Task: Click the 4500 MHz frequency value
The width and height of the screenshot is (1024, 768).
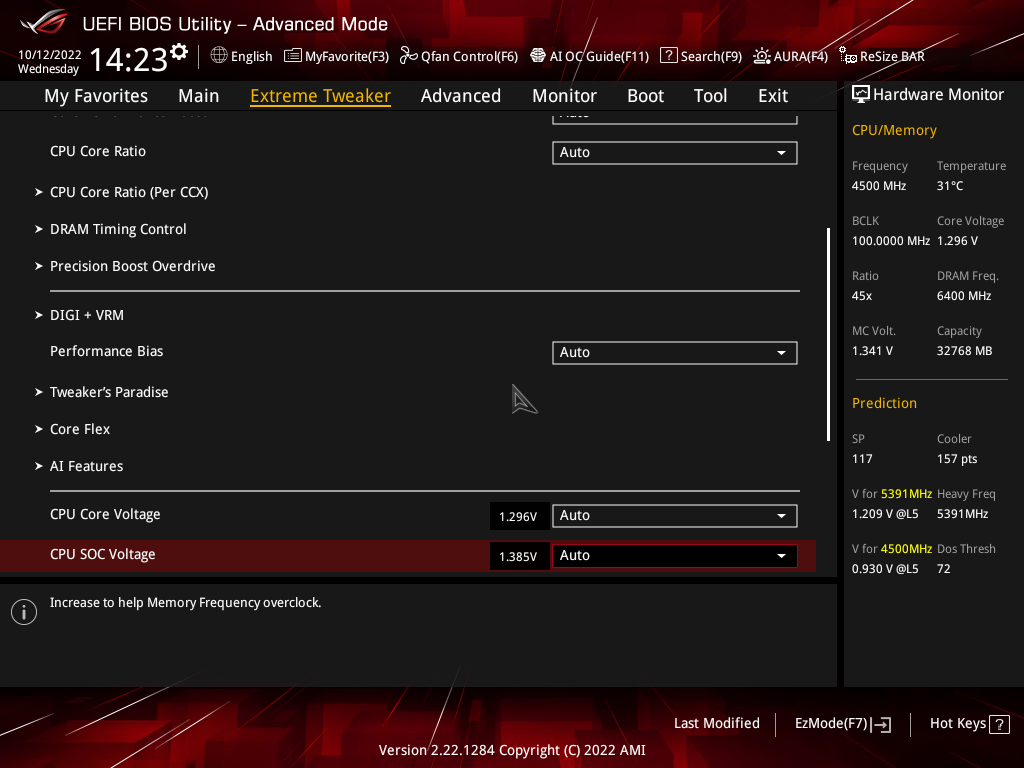Action: (x=878, y=186)
